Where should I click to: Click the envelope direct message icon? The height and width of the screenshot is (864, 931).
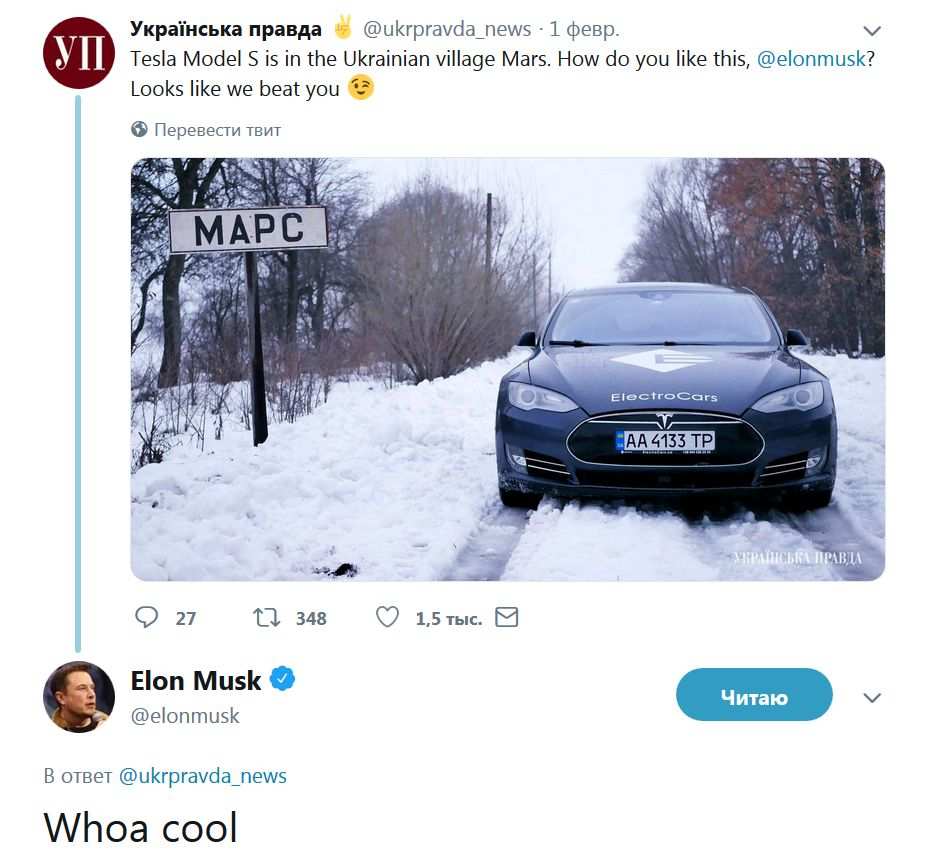[507, 617]
